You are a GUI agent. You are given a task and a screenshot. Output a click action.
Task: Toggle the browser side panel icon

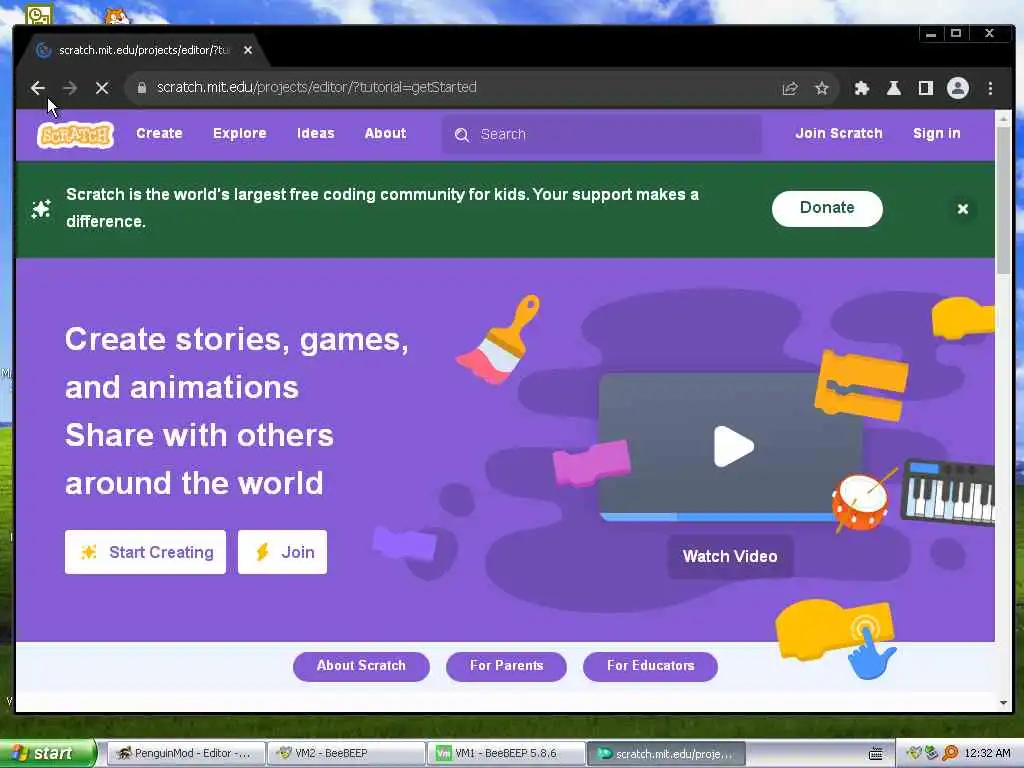click(x=925, y=88)
